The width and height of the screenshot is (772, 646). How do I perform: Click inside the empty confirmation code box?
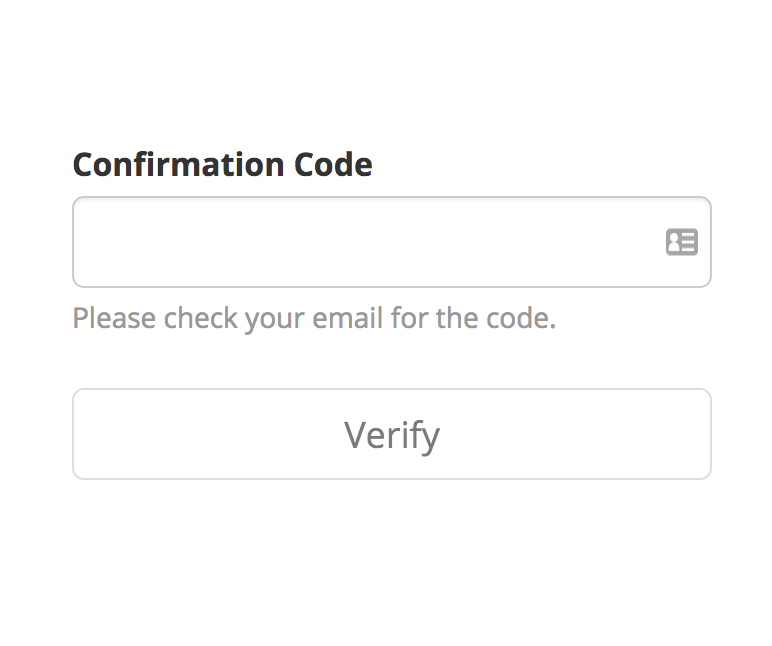coord(392,242)
